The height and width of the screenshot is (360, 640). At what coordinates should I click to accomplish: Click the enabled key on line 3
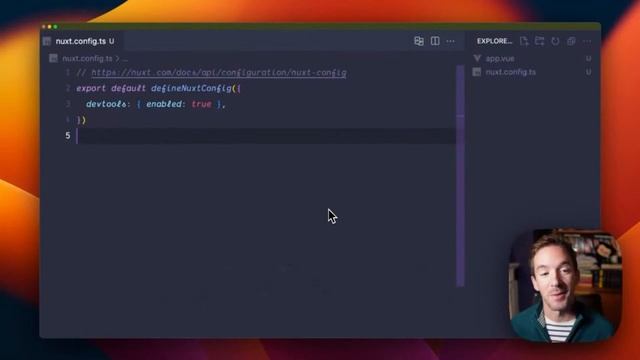[164, 104]
